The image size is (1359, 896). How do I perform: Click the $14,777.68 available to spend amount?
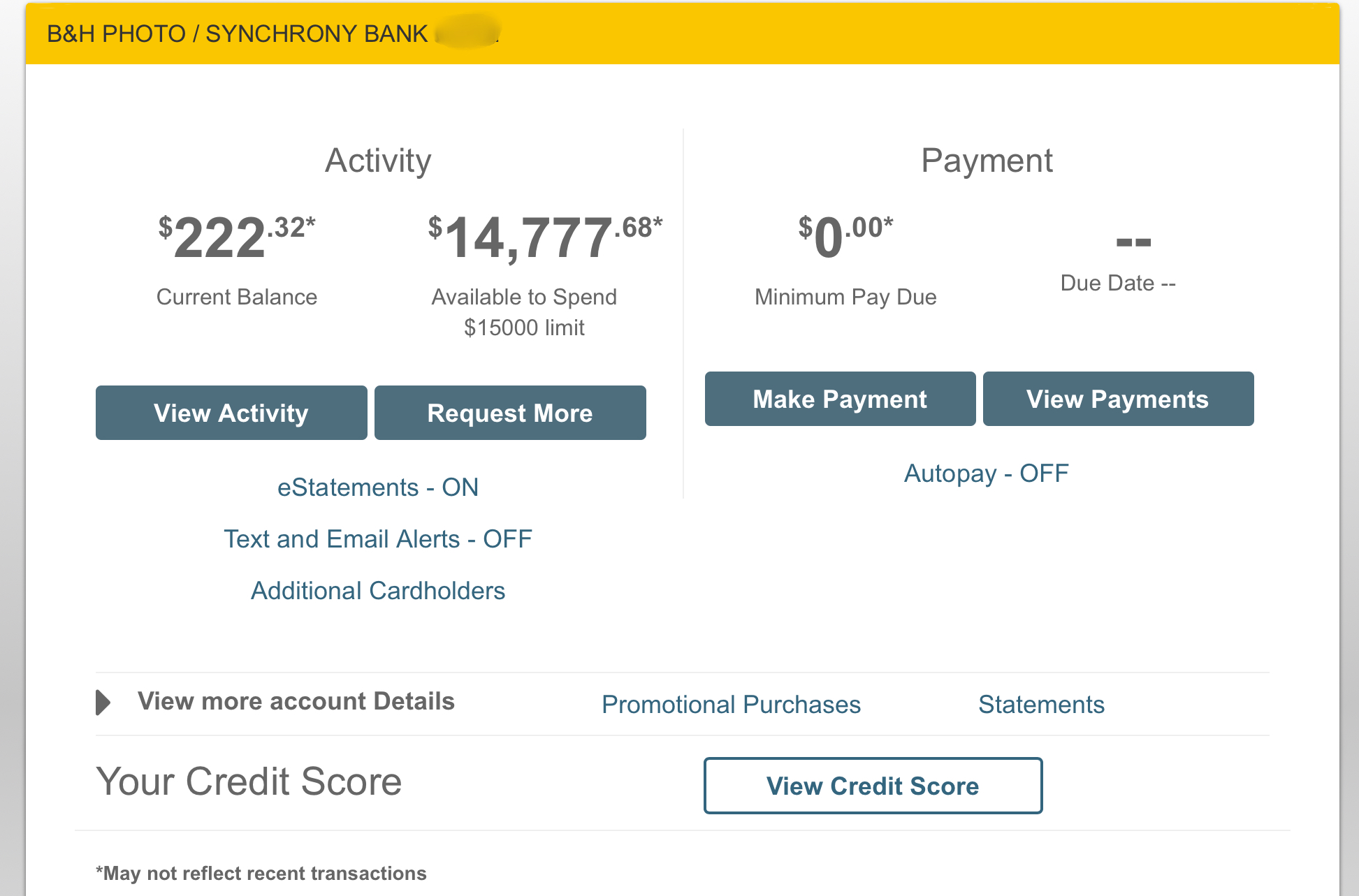(x=545, y=237)
